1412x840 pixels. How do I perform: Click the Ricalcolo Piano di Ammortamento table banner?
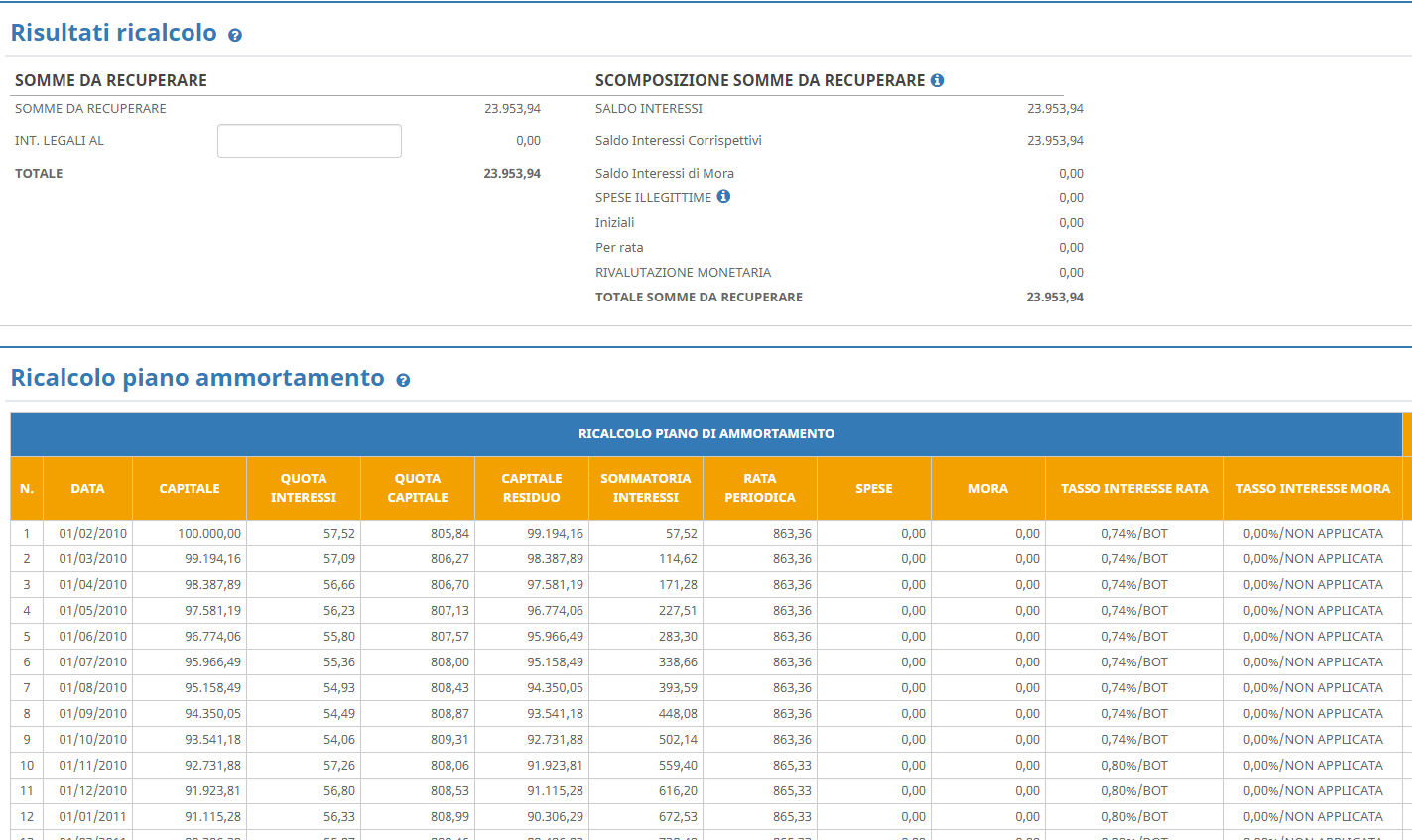click(x=706, y=434)
